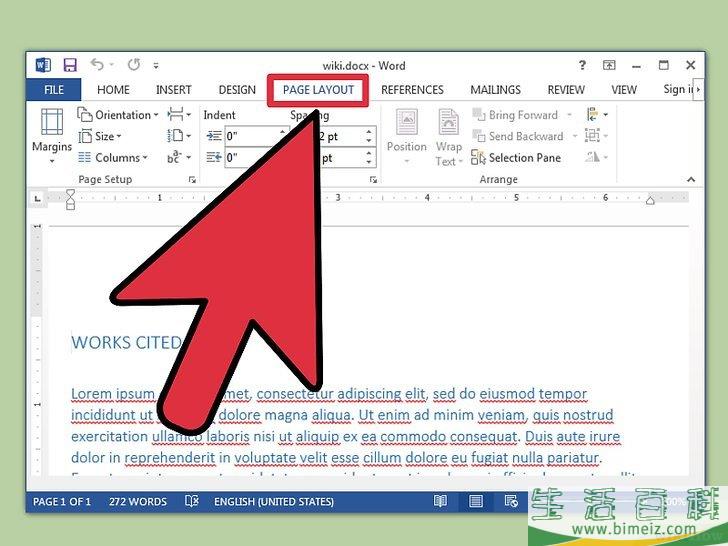Open the Hyphenation dropdown

[x=179, y=157]
